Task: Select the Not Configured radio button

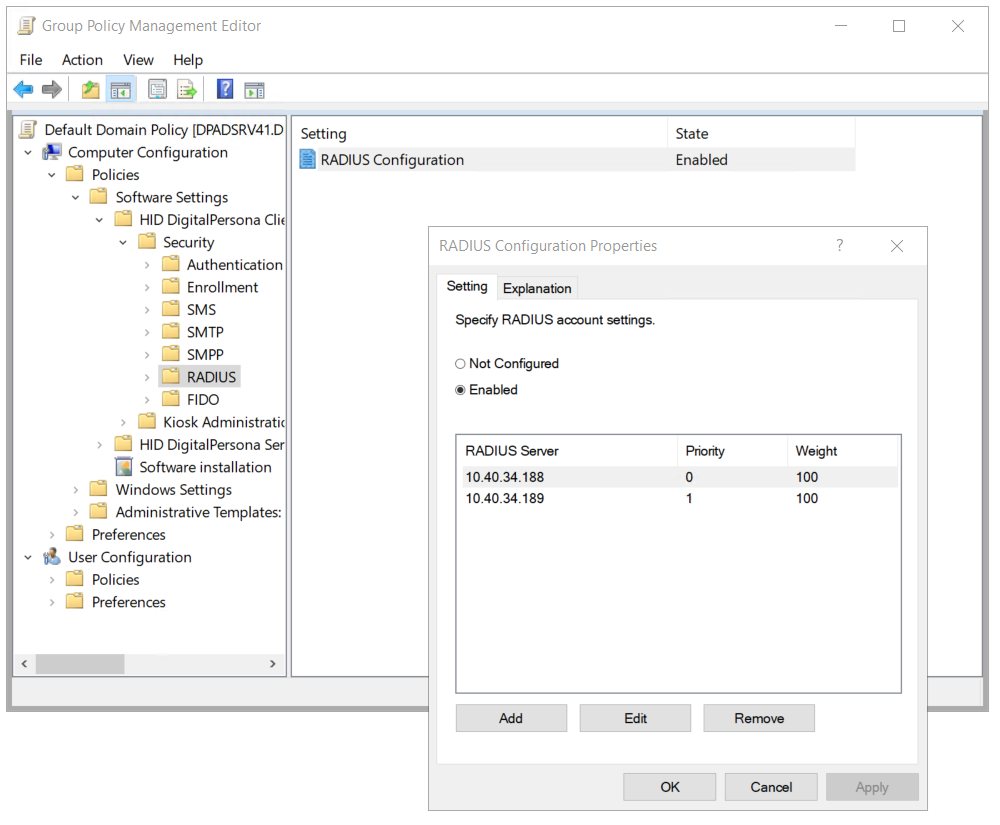Action: click(x=461, y=364)
